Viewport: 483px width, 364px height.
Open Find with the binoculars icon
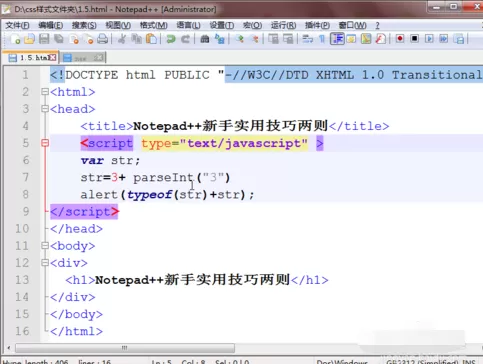205,39
